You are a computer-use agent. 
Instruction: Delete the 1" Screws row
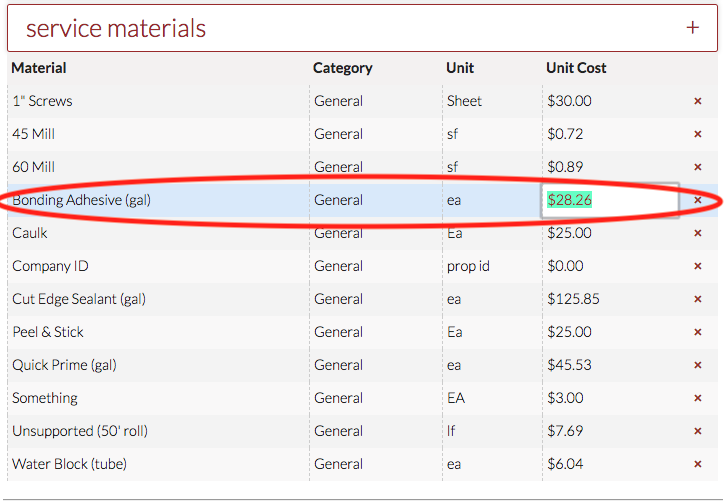(698, 101)
